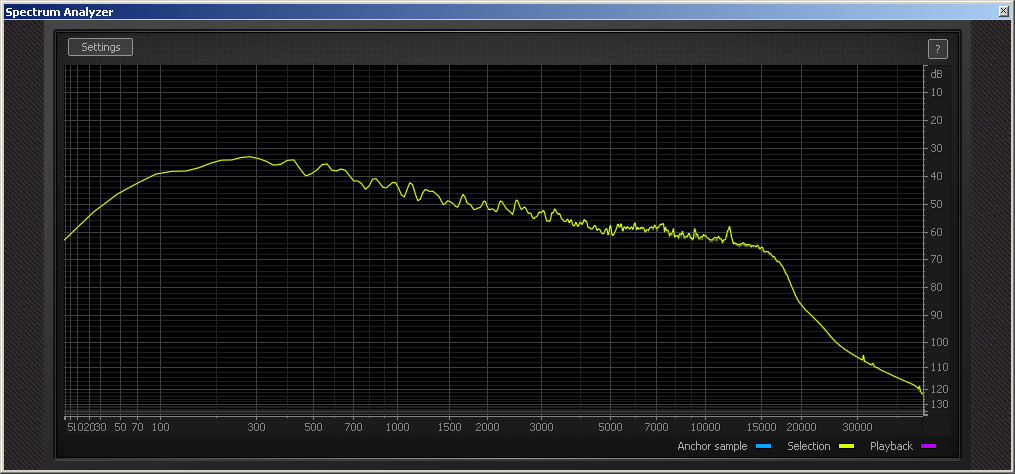Image resolution: width=1015 pixels, height=474 pixels.
Task: Select the Selection legend label
Action: 808,446
